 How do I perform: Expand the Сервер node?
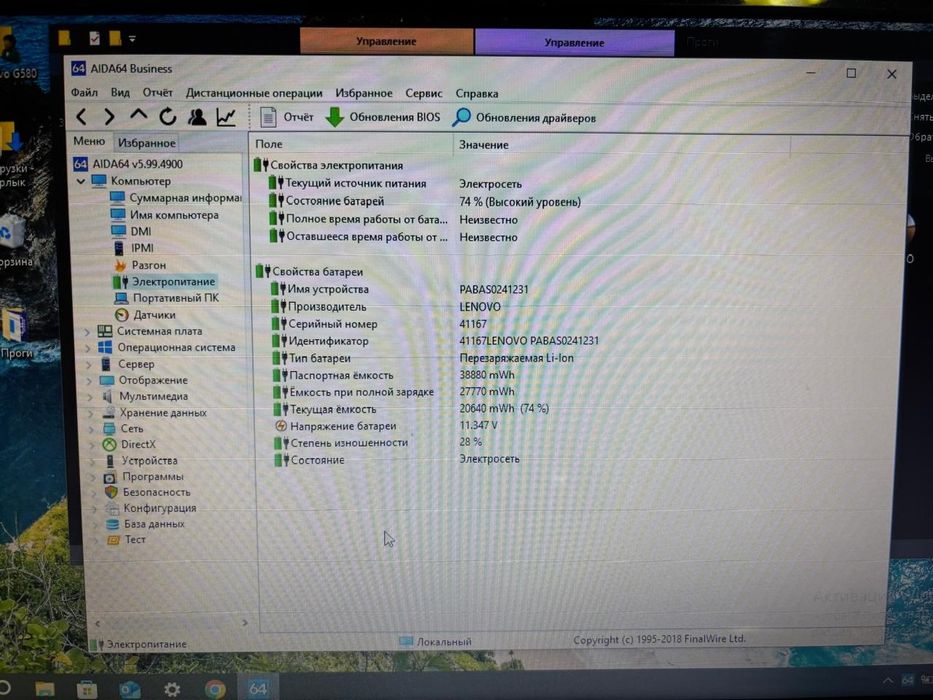click(x=89, y=364)
